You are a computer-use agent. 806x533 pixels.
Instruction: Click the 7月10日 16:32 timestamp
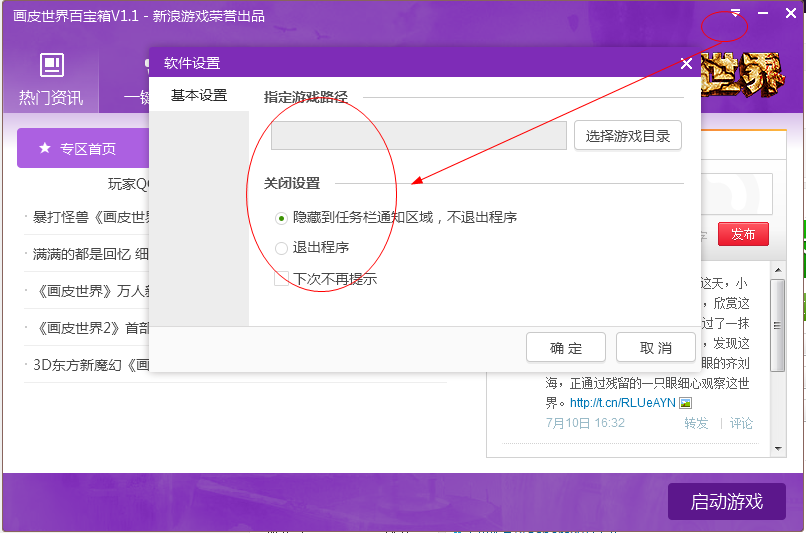[585, 423]
